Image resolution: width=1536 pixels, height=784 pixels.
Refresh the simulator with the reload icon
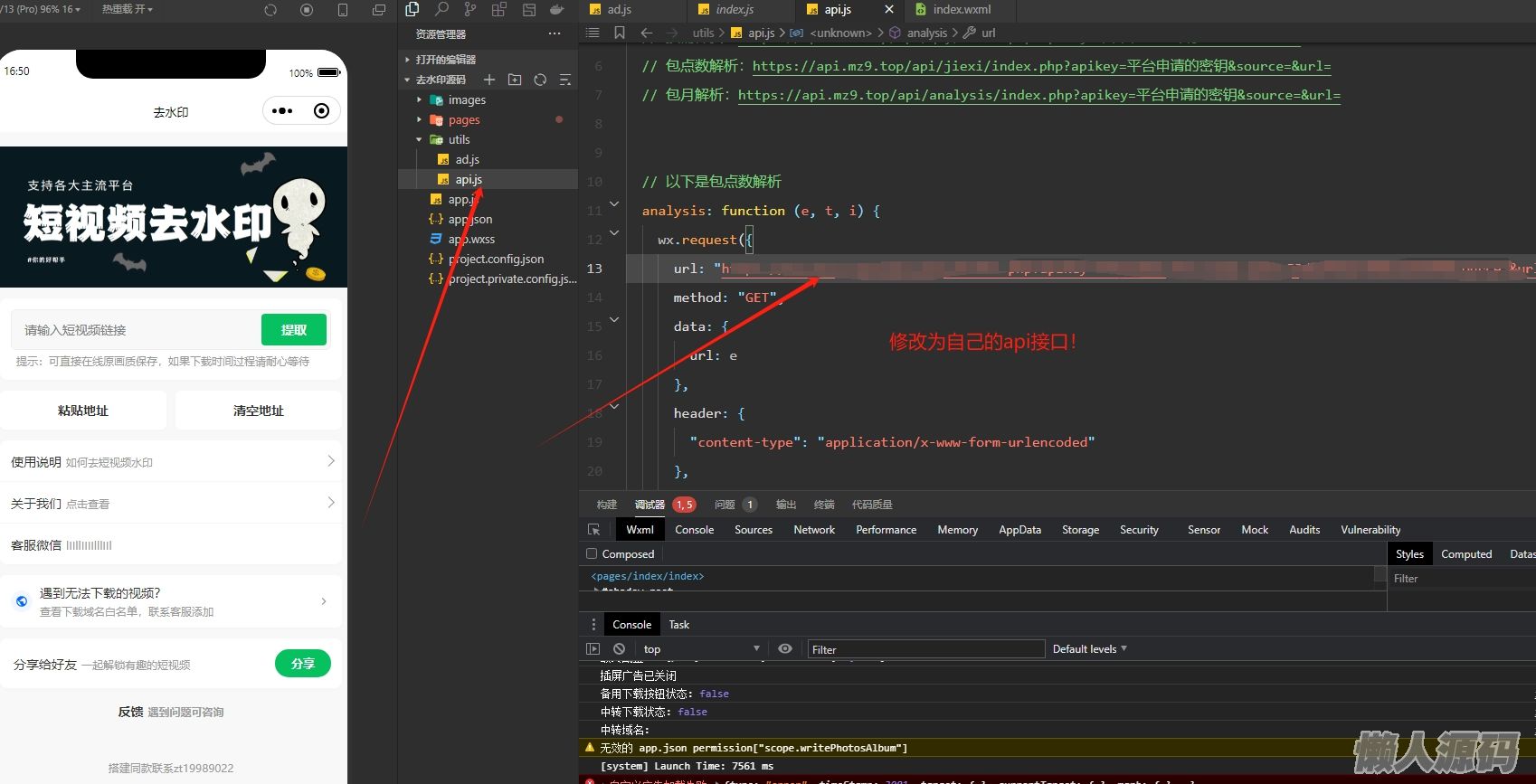[x=270, y=10]
